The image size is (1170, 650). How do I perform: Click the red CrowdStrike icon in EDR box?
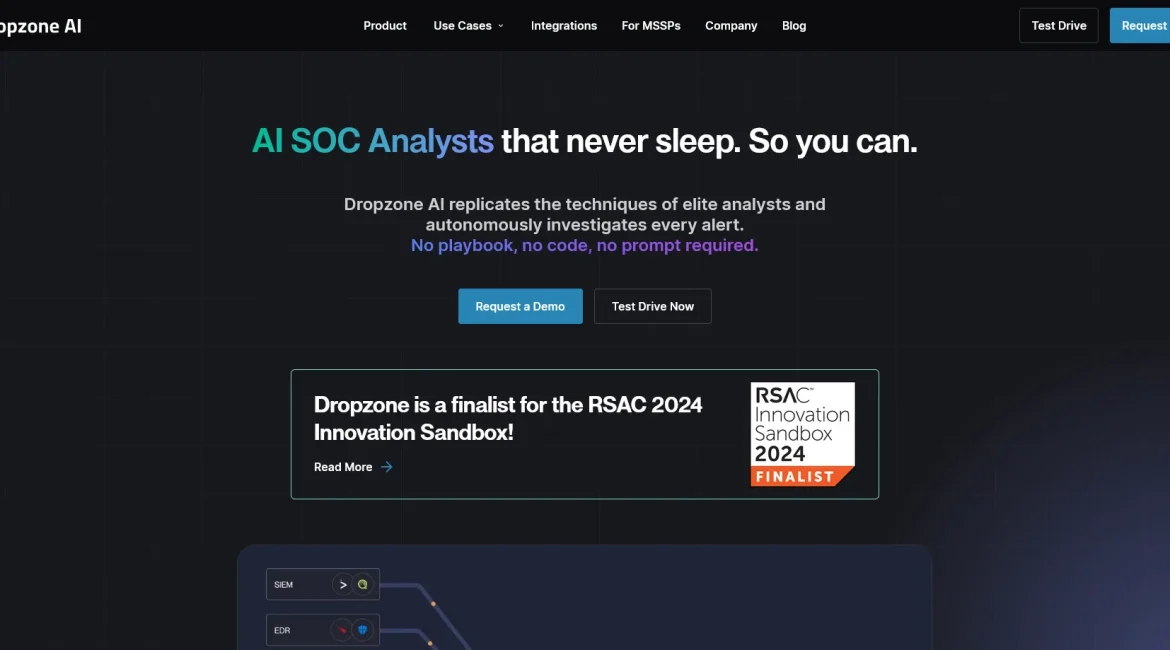342,631
